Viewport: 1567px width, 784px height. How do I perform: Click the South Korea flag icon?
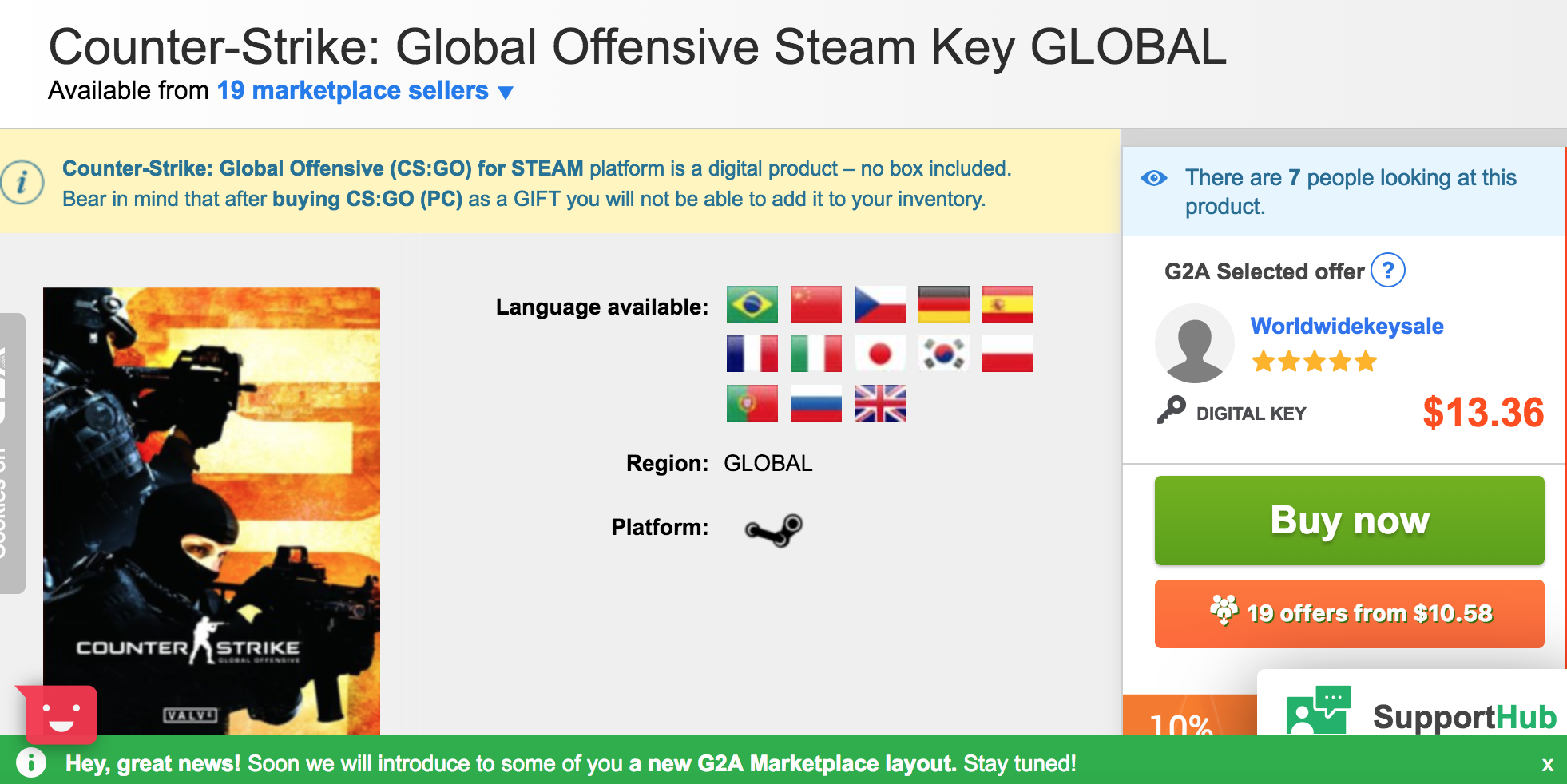click(x=943, y=354)
